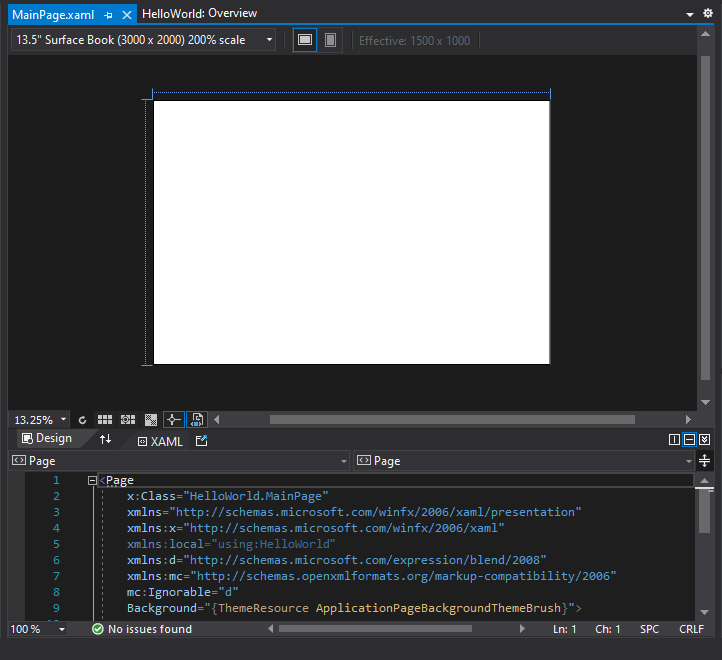Click the editor vertical scroll up arrow
The height and width of the screenshot is (660, 722).
pos(705,480)
